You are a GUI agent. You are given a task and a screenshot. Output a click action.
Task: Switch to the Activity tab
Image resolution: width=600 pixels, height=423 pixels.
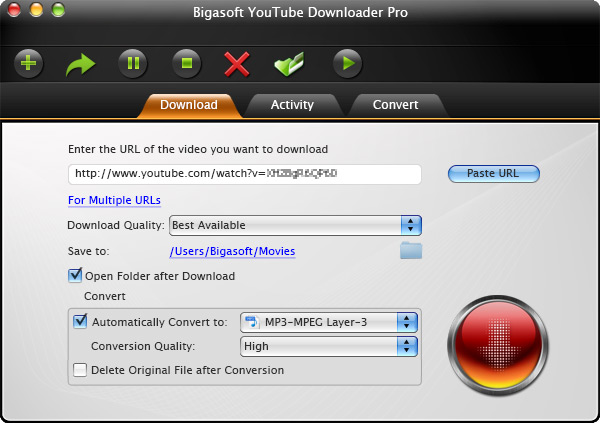[x=292, y=105]
